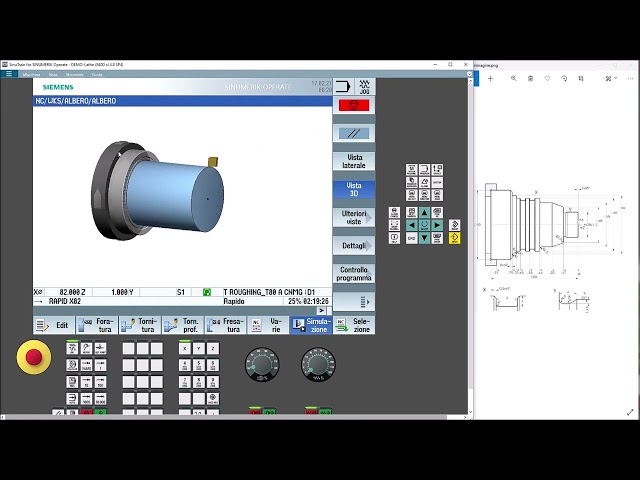Click the technical drawing image in Photos
This screenshot has height=480, width=640.
coord(553,248)
